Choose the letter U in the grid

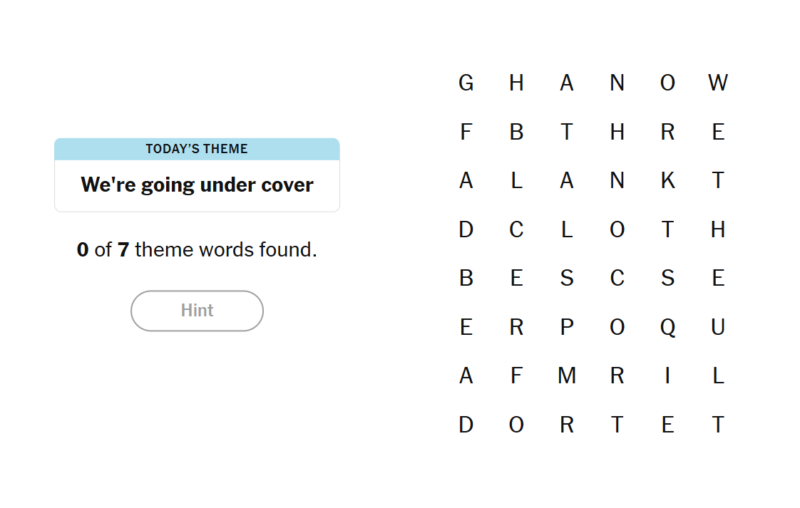click(x=718, y=327)
